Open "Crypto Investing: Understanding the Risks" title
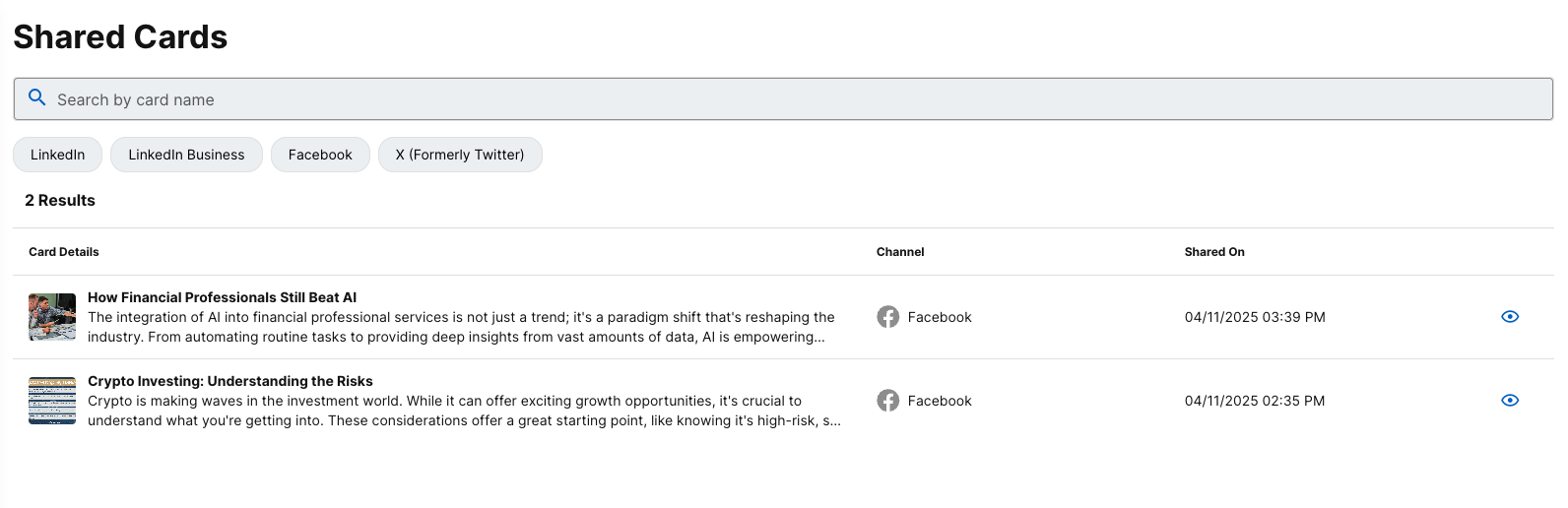The image size is (1568, 508). pyautogui.click(x=230, y=381)
